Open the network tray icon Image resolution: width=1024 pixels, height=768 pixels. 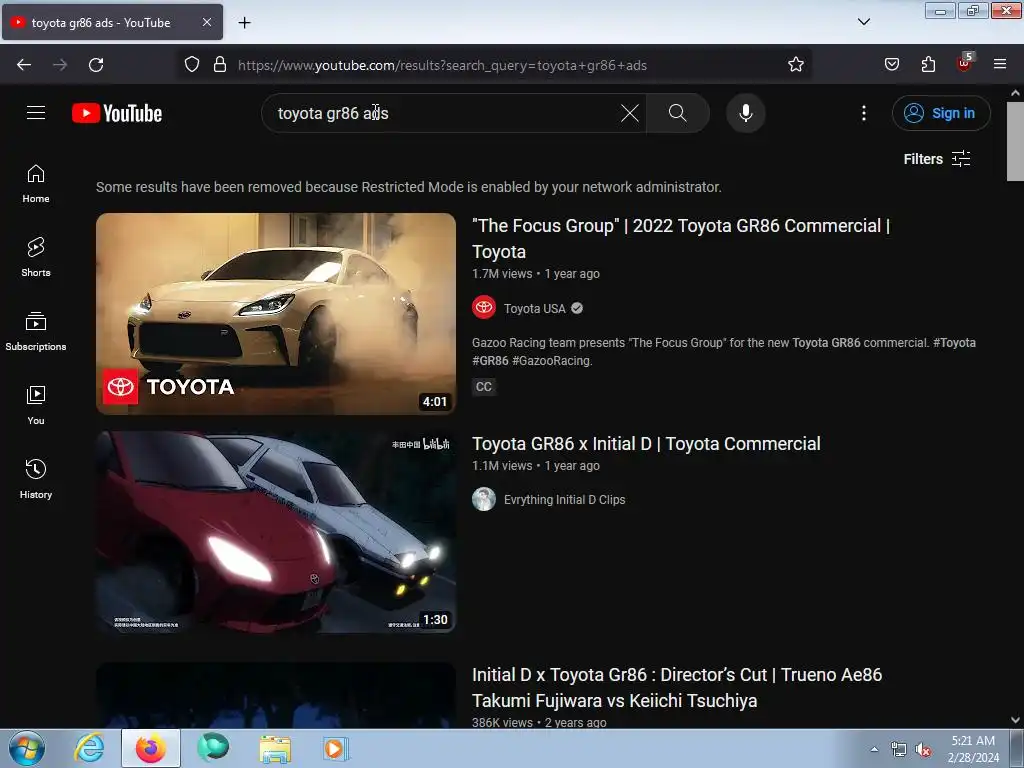point(899,750)
